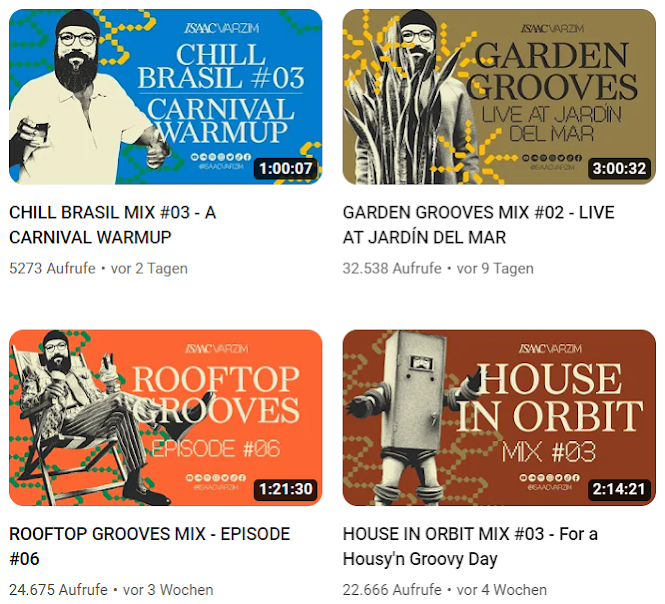Open the Garden Grooves thumbnail
The width and height of the screenshot is (665, 604).
pyautogui.click(x=499, y=97)
